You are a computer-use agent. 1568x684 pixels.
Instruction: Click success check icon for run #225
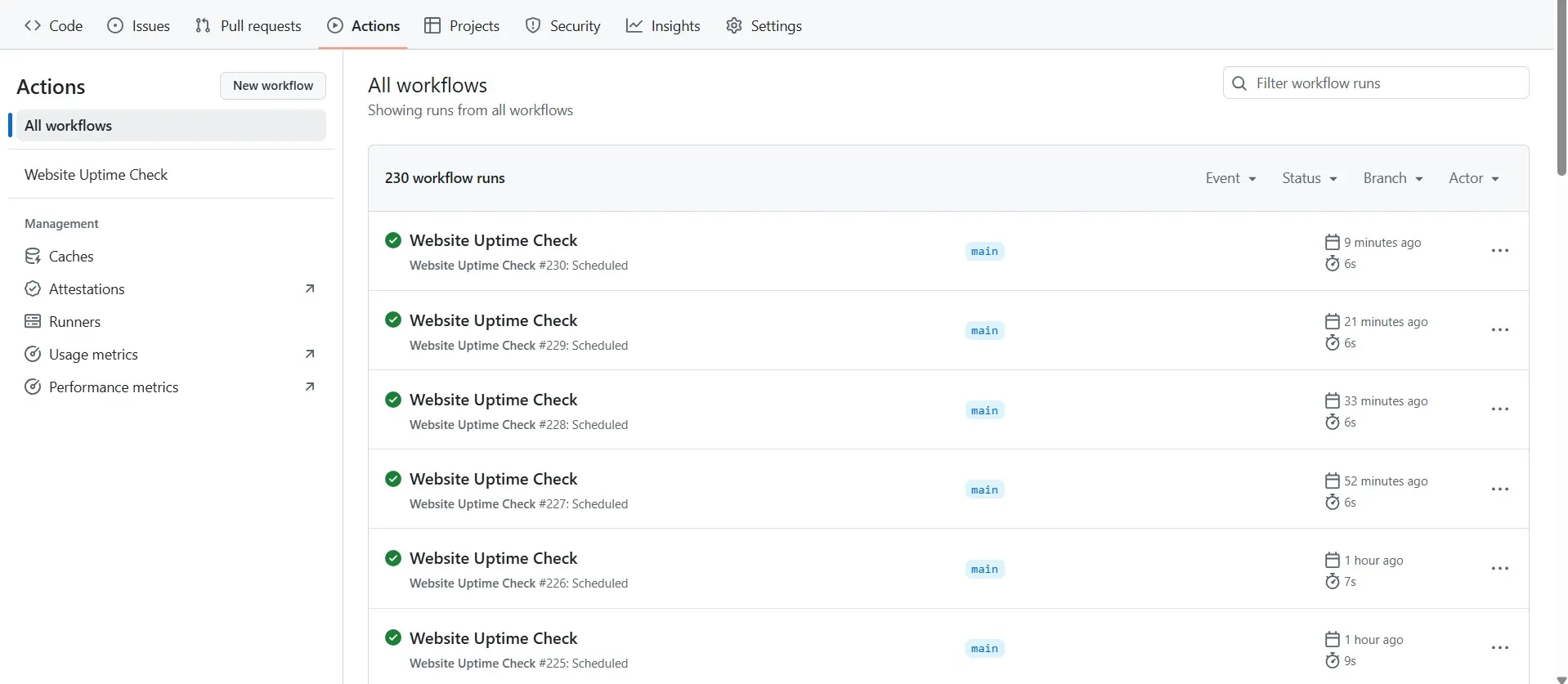click(x=393, y=637)
